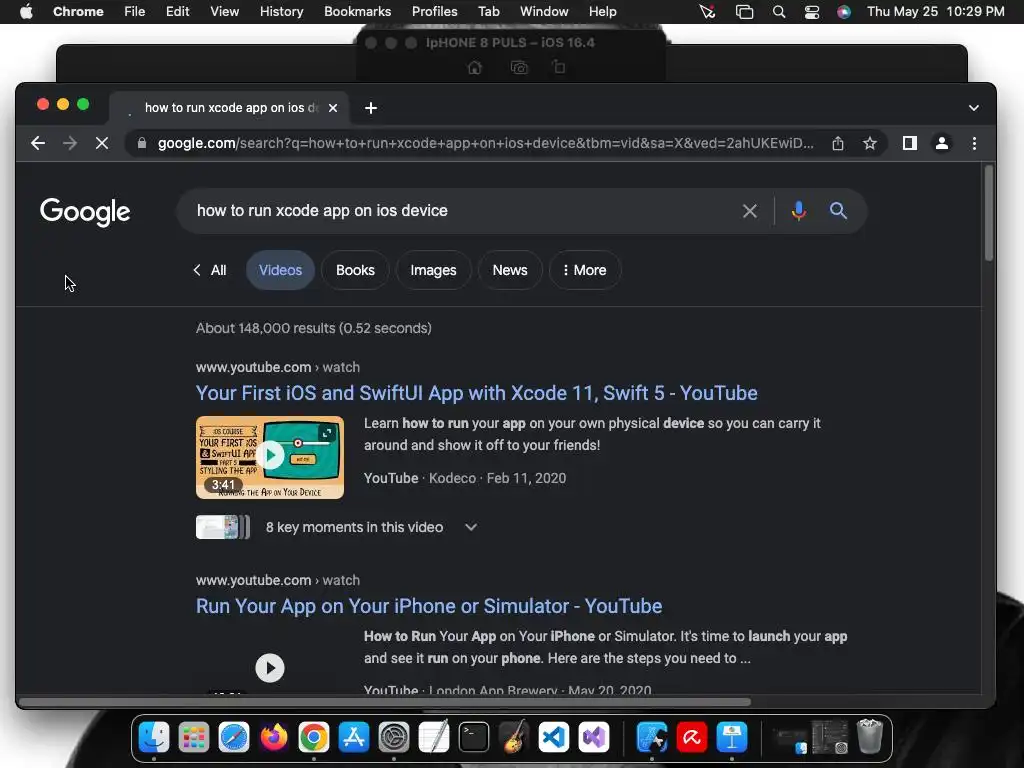This screenshot has height=768, width=1024.
Task: Go back to the previous page
Action: 38,143
